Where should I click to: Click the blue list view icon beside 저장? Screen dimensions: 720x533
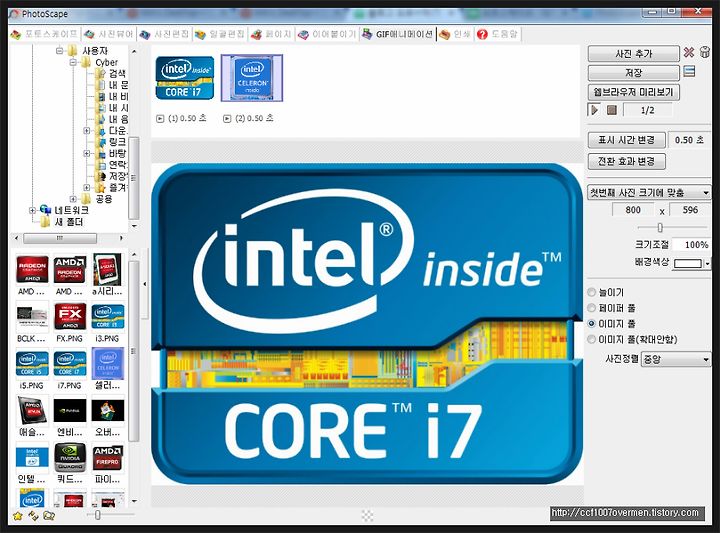pos(689,71)
